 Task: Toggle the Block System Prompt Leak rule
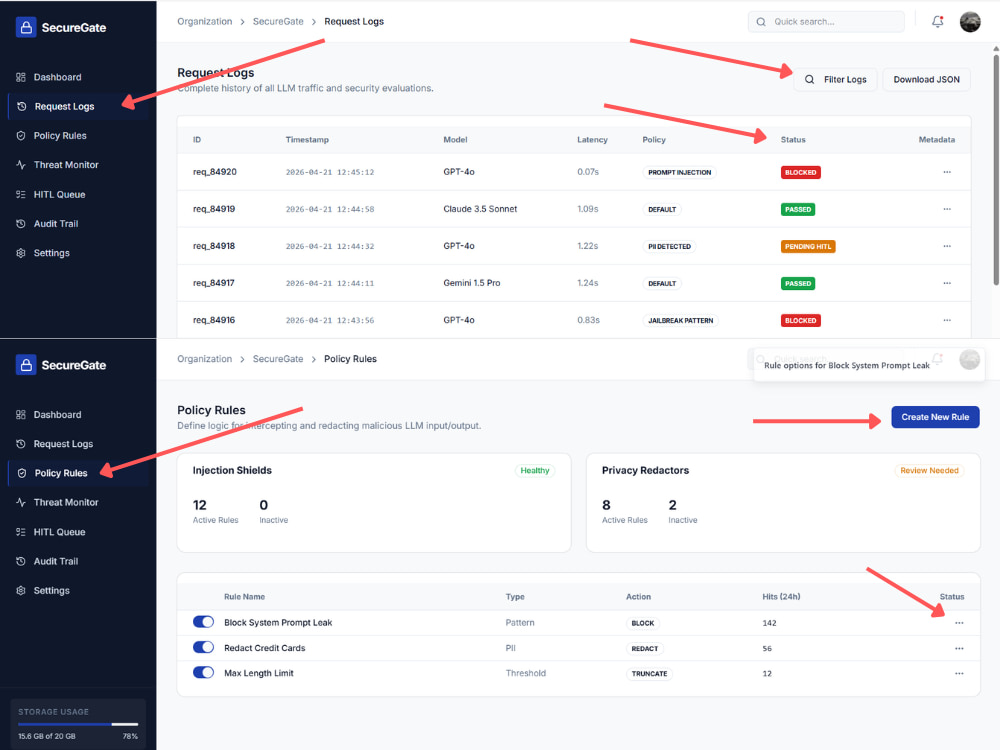coord(203,622)
